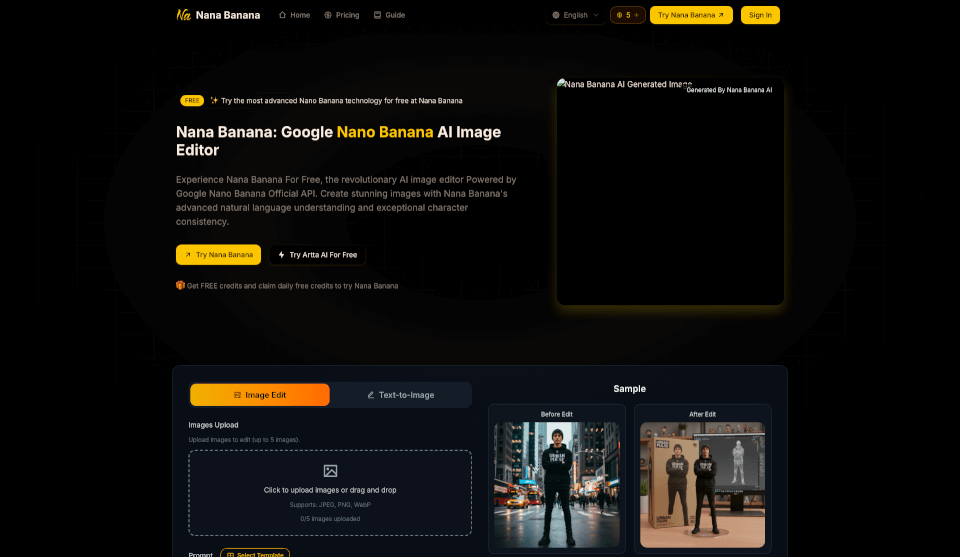Click the Guide book icon in the navbar

(377, 15)
